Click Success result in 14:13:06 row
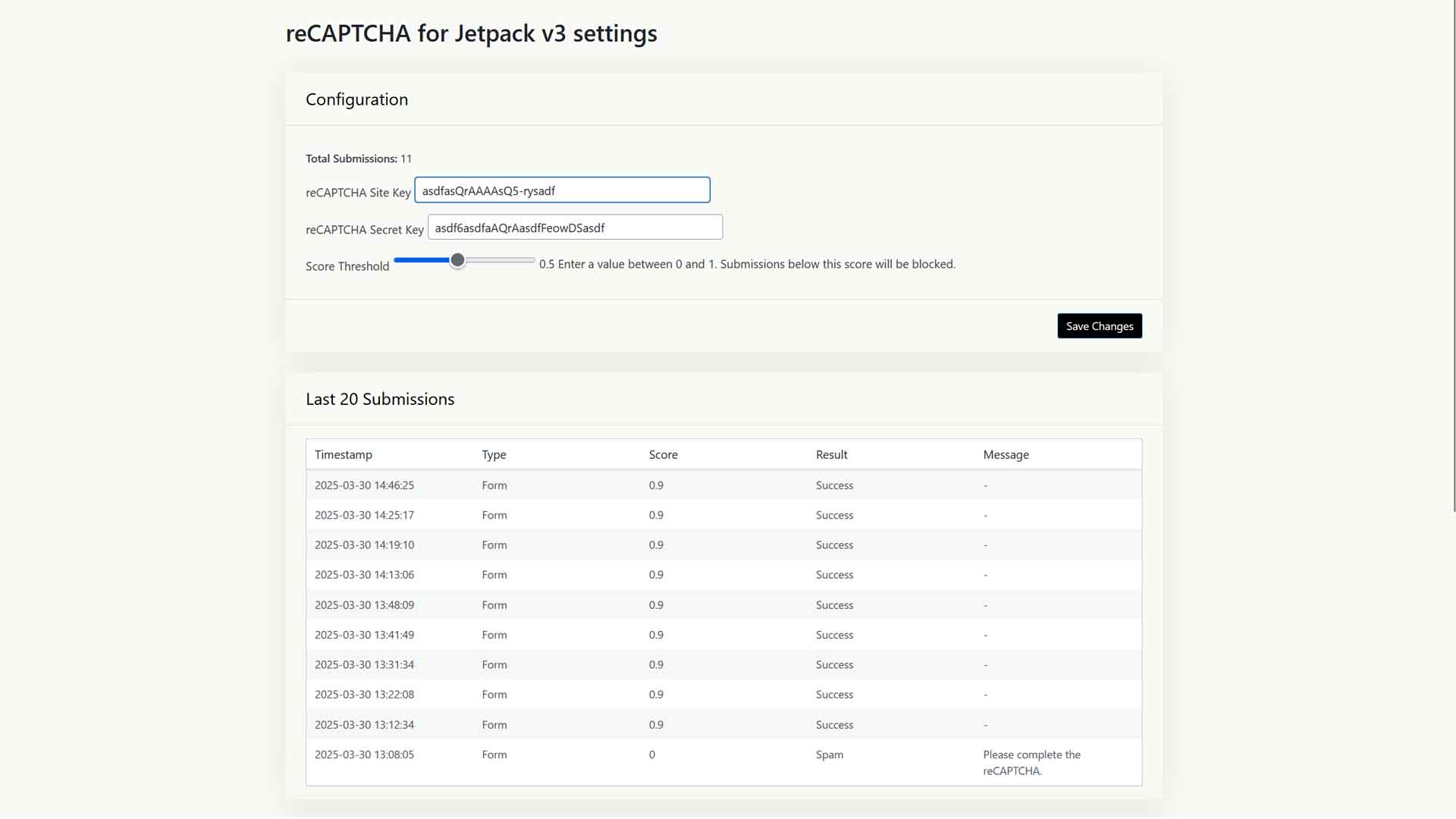Screen dimensions: 1456x819 pos(834,575)
